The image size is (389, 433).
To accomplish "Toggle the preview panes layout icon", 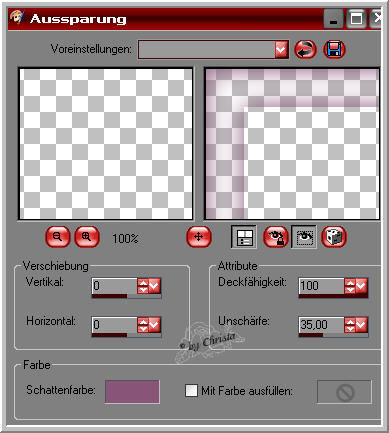I will pos(244,237).
